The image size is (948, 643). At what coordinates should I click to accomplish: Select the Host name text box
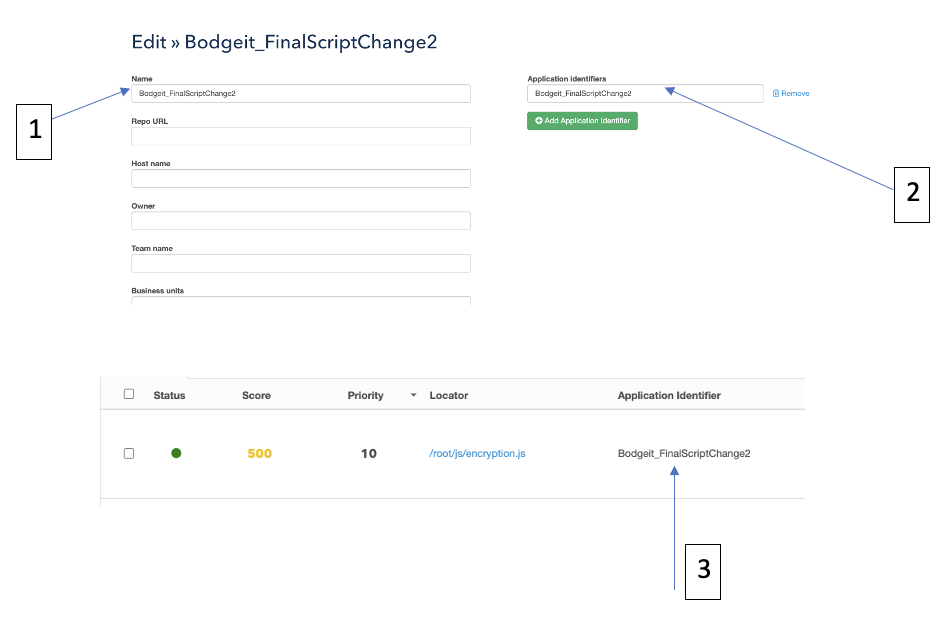(x=300, y=178)
